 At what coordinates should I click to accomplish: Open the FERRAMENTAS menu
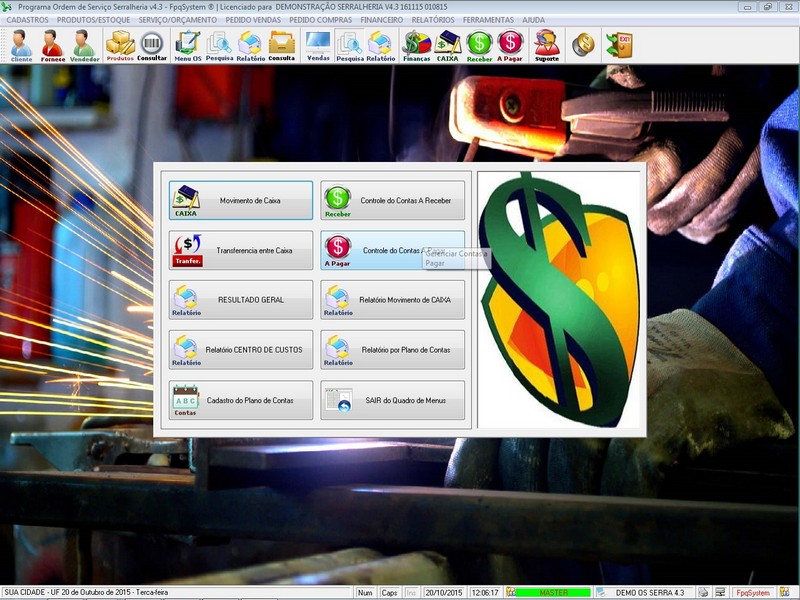[x=488, y=20]
